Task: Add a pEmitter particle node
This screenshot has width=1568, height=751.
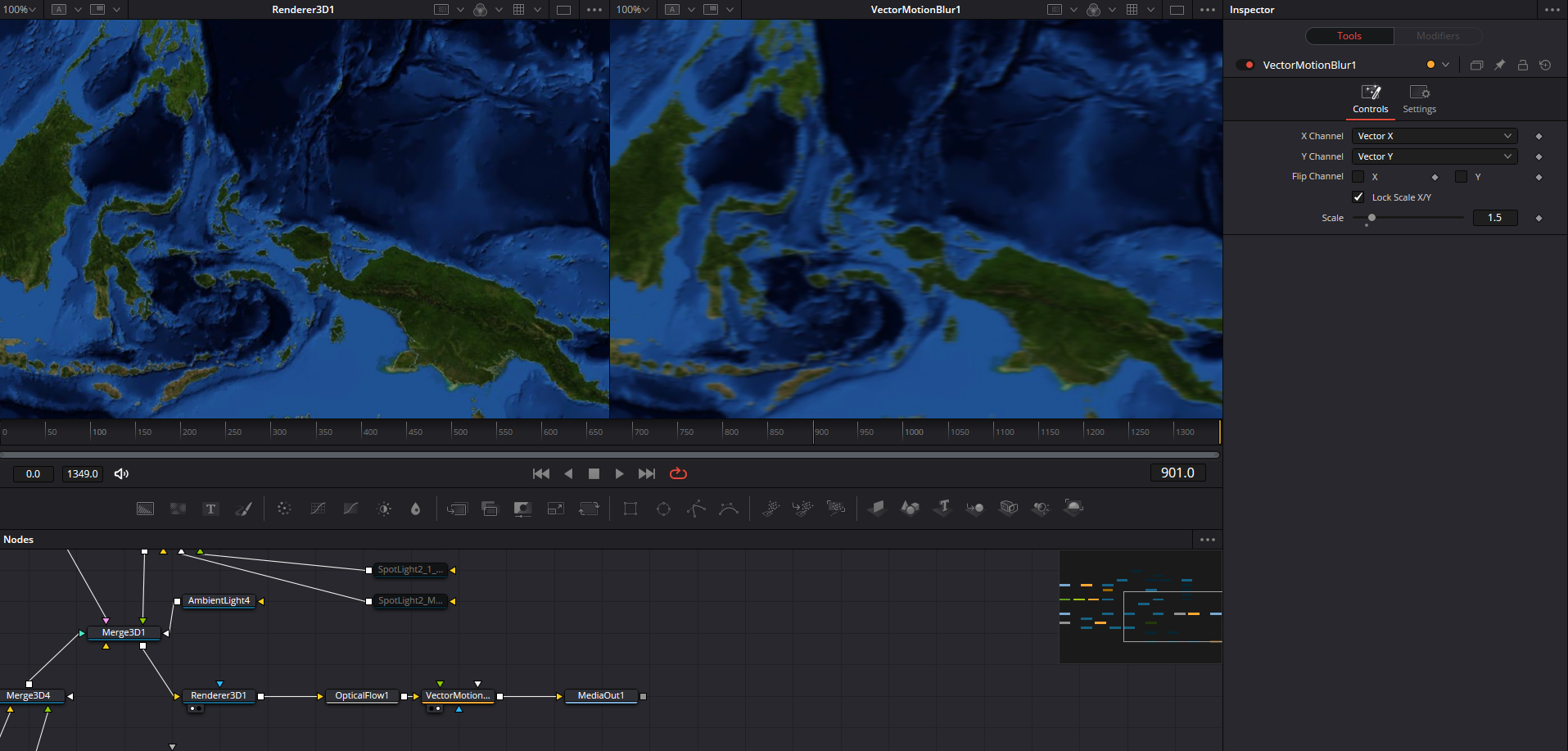Action: pyautogui.click(x=770, y=509)
